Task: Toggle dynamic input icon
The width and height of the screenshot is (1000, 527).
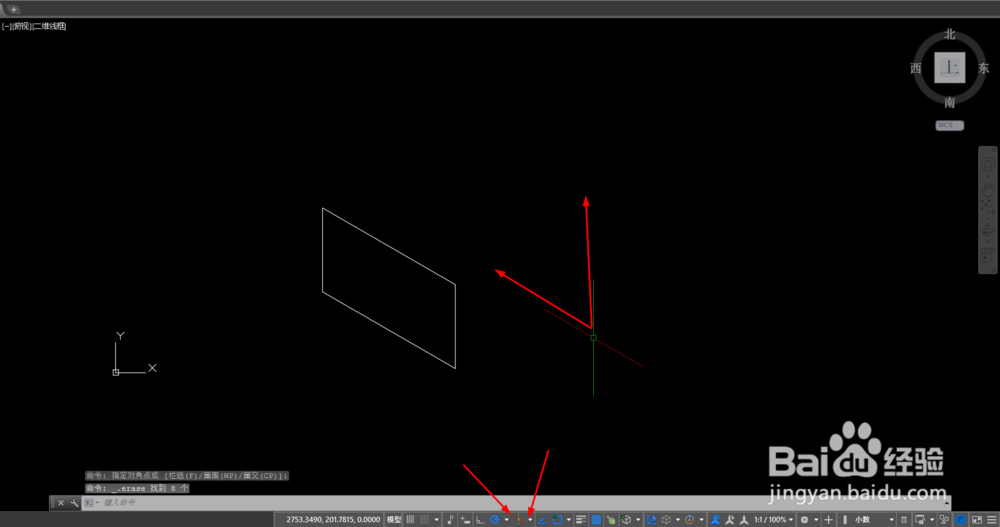Action: [465, 519]
